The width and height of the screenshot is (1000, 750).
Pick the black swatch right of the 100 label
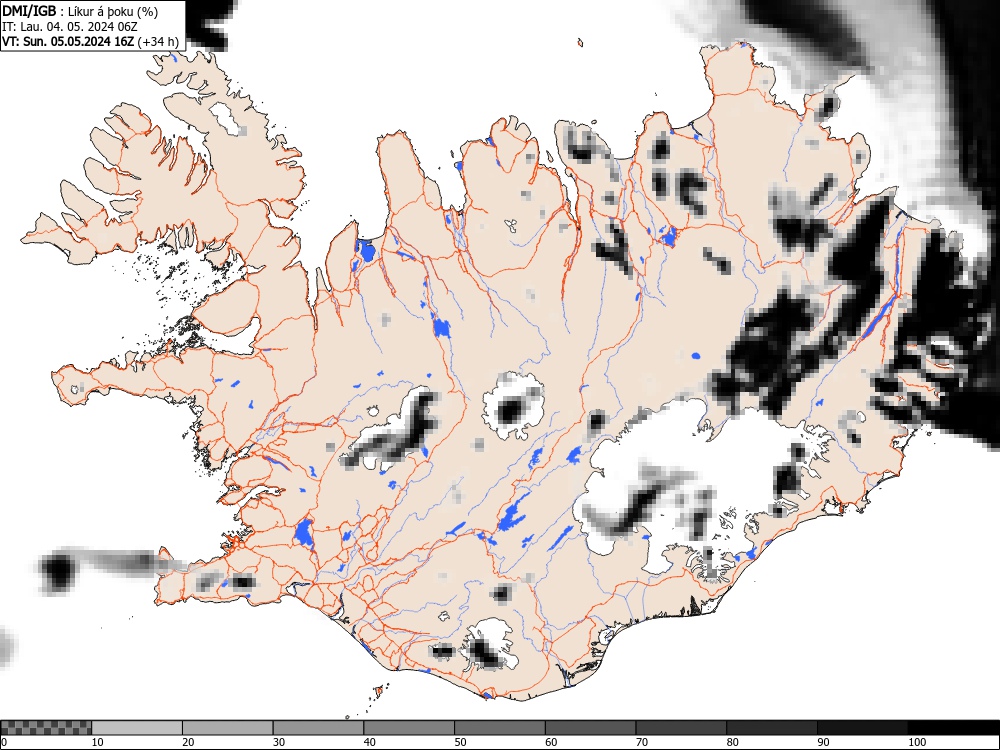(x=953, y=728)
